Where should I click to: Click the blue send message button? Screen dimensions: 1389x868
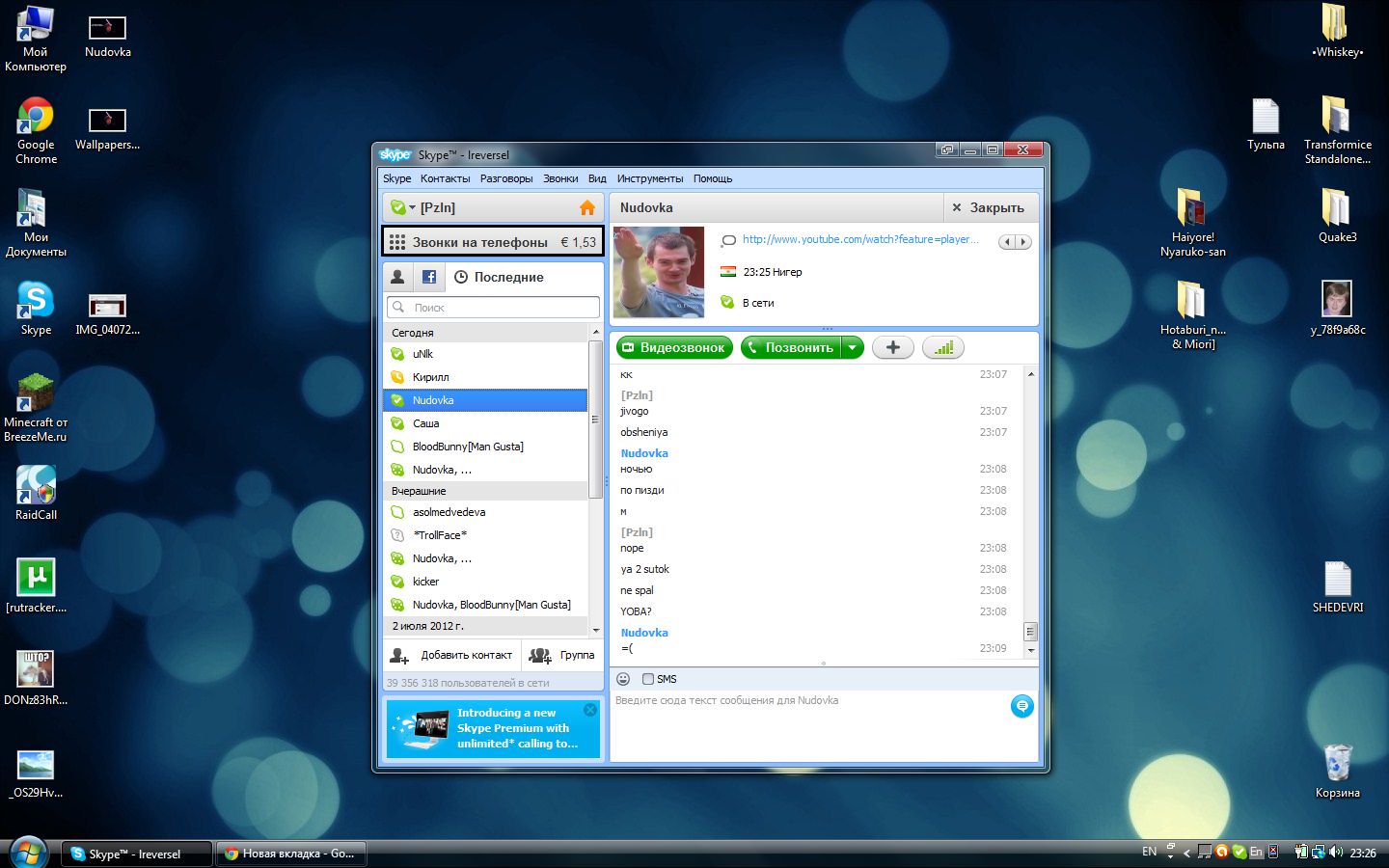tap(1021, 706)
